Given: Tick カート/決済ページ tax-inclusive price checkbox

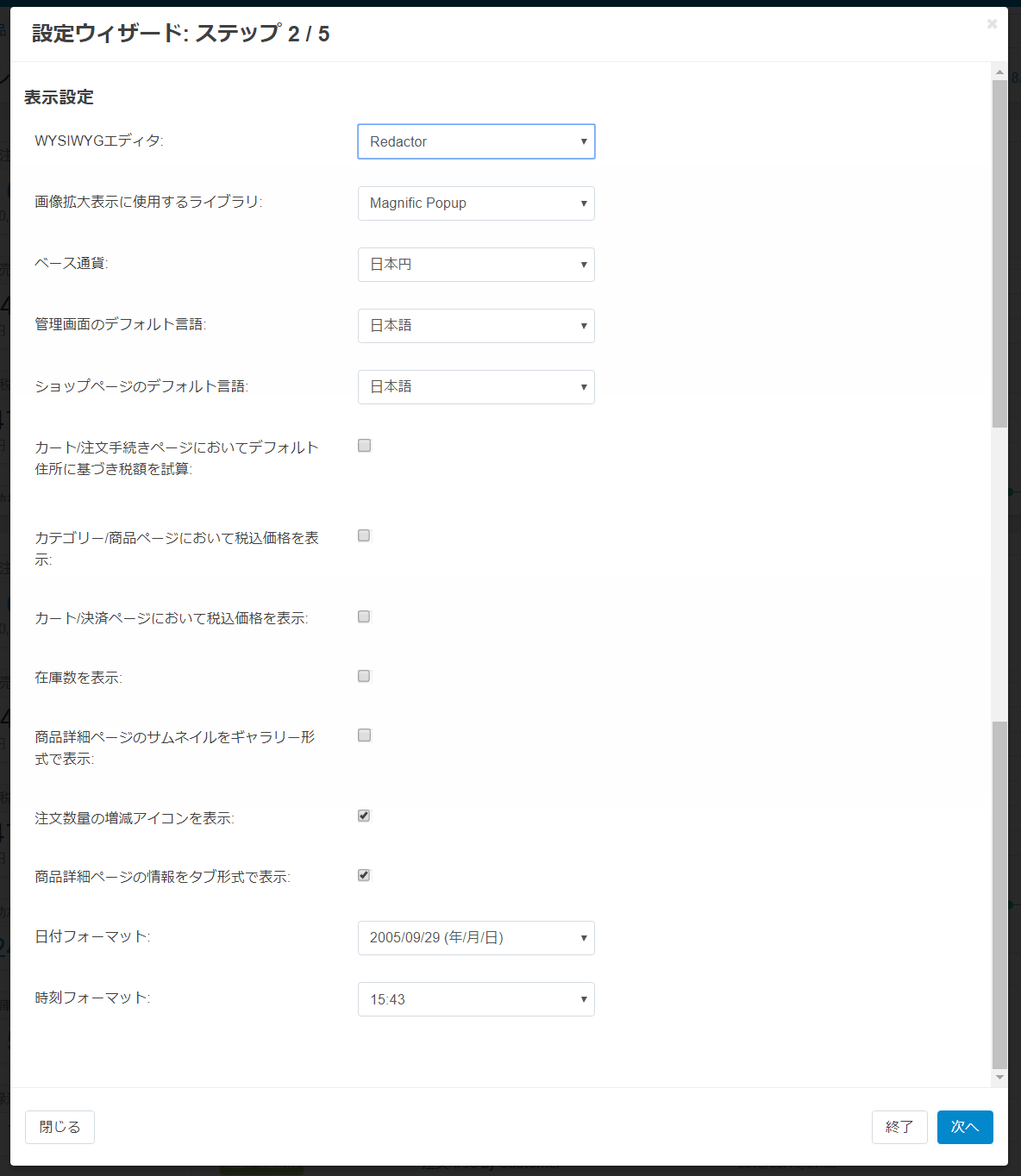Looking at the screenshot, I should coord(364,616).
